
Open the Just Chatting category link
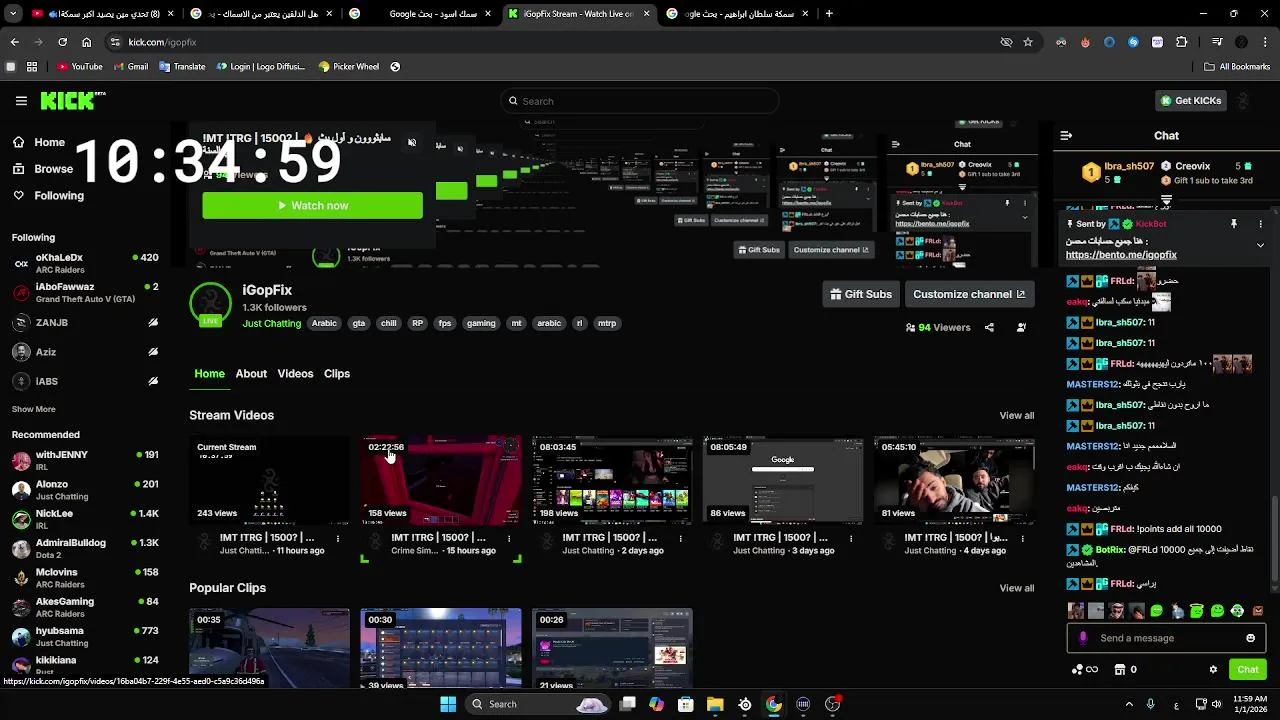tap(271, 323)
